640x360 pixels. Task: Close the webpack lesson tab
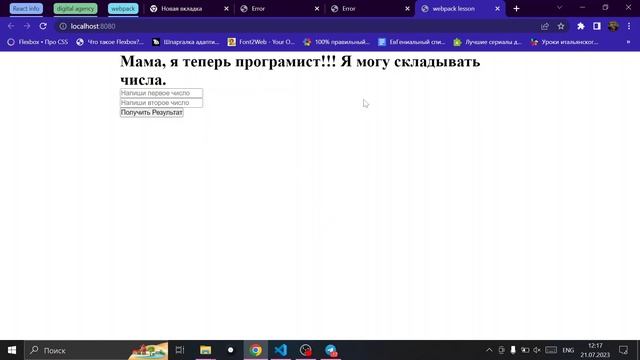click(497, 9)
